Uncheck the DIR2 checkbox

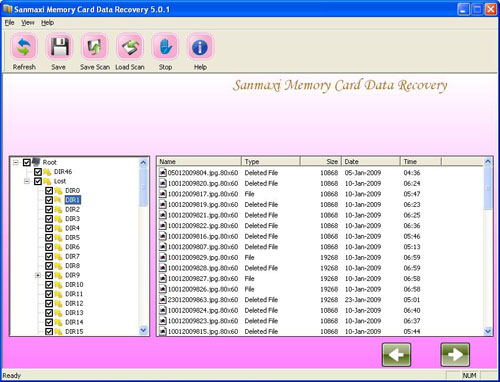[x=49, y=209]
